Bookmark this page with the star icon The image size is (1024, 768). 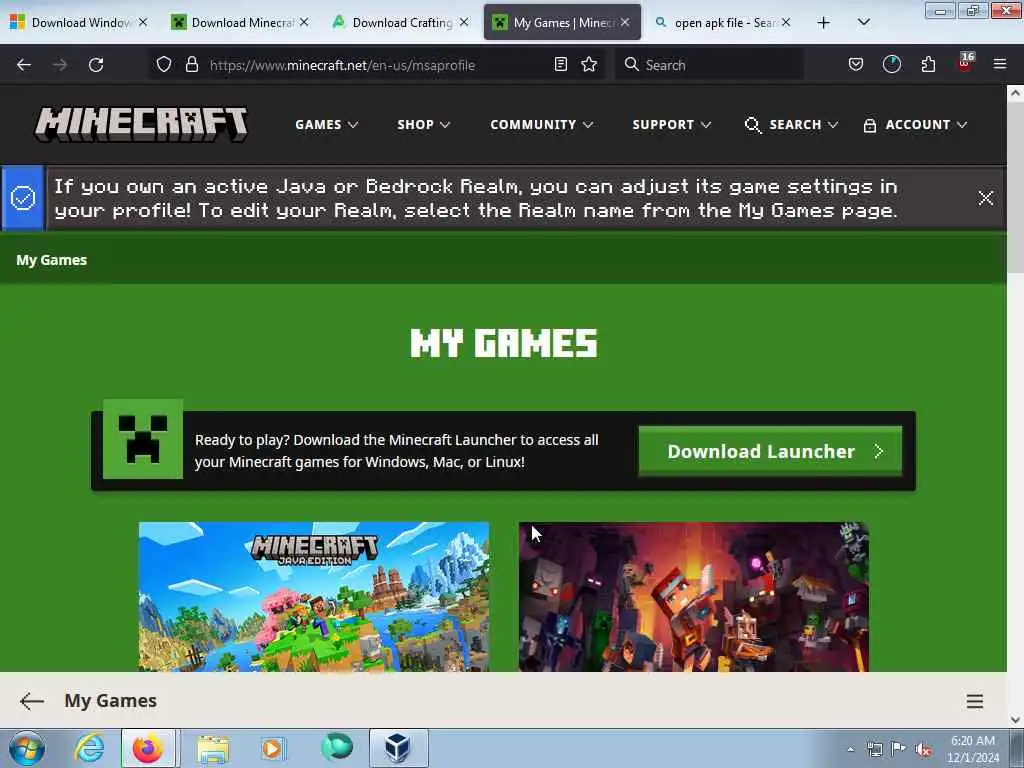[x=589, y=64]
